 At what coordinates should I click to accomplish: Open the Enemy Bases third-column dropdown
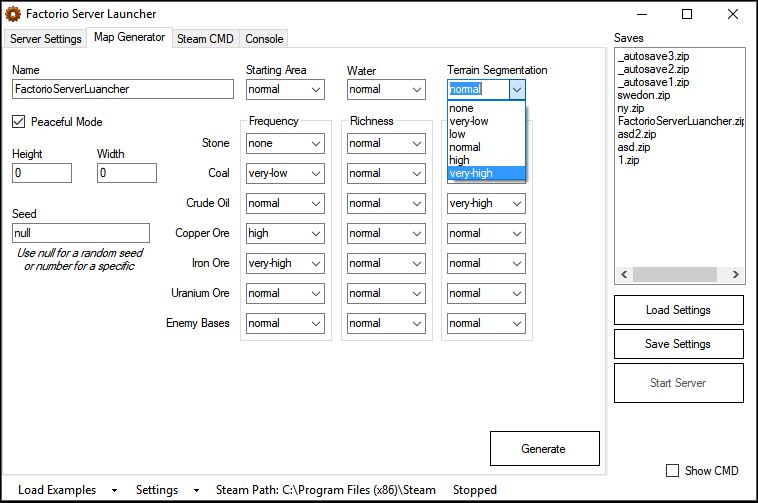(486, 323)
